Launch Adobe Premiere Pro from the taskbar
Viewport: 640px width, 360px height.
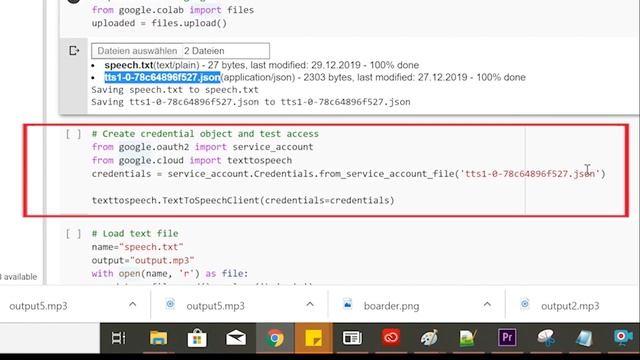507,338
